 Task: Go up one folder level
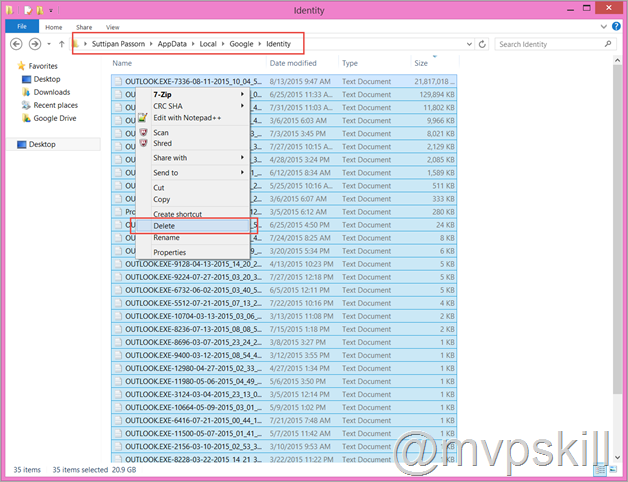point(61,44)
